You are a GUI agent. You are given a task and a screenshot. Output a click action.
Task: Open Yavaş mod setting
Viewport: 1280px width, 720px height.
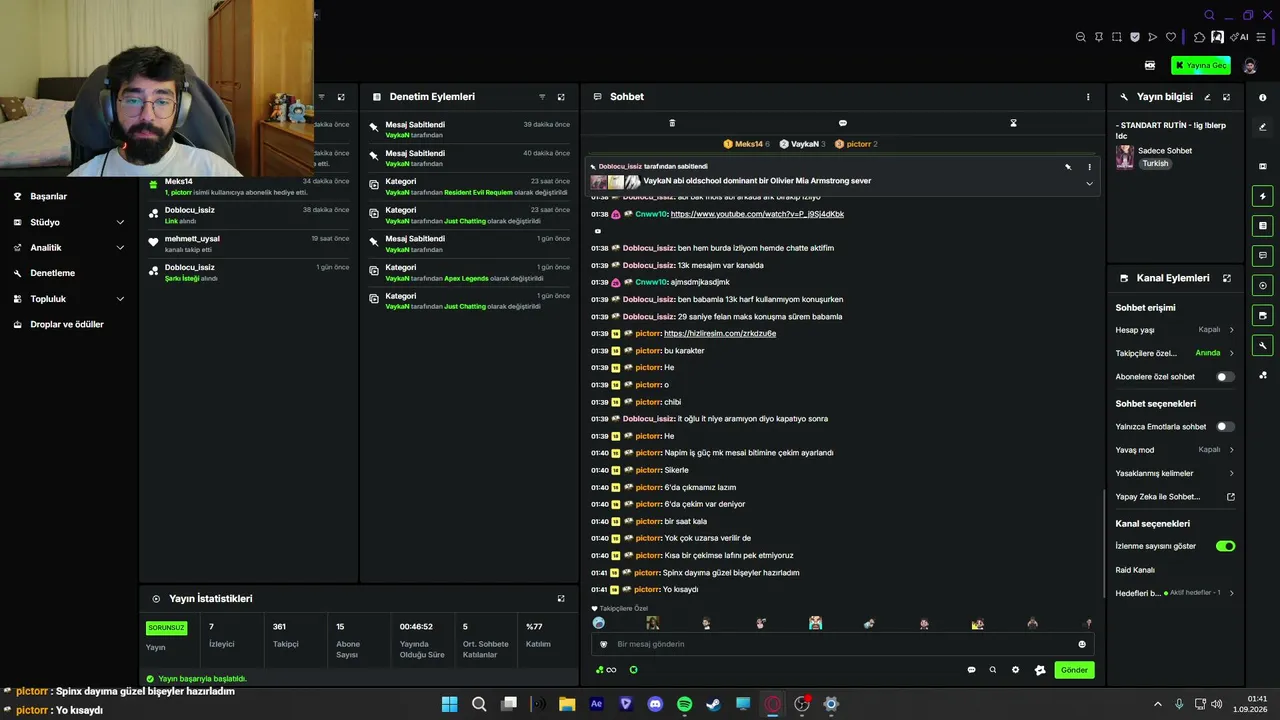coord(1175,450)
